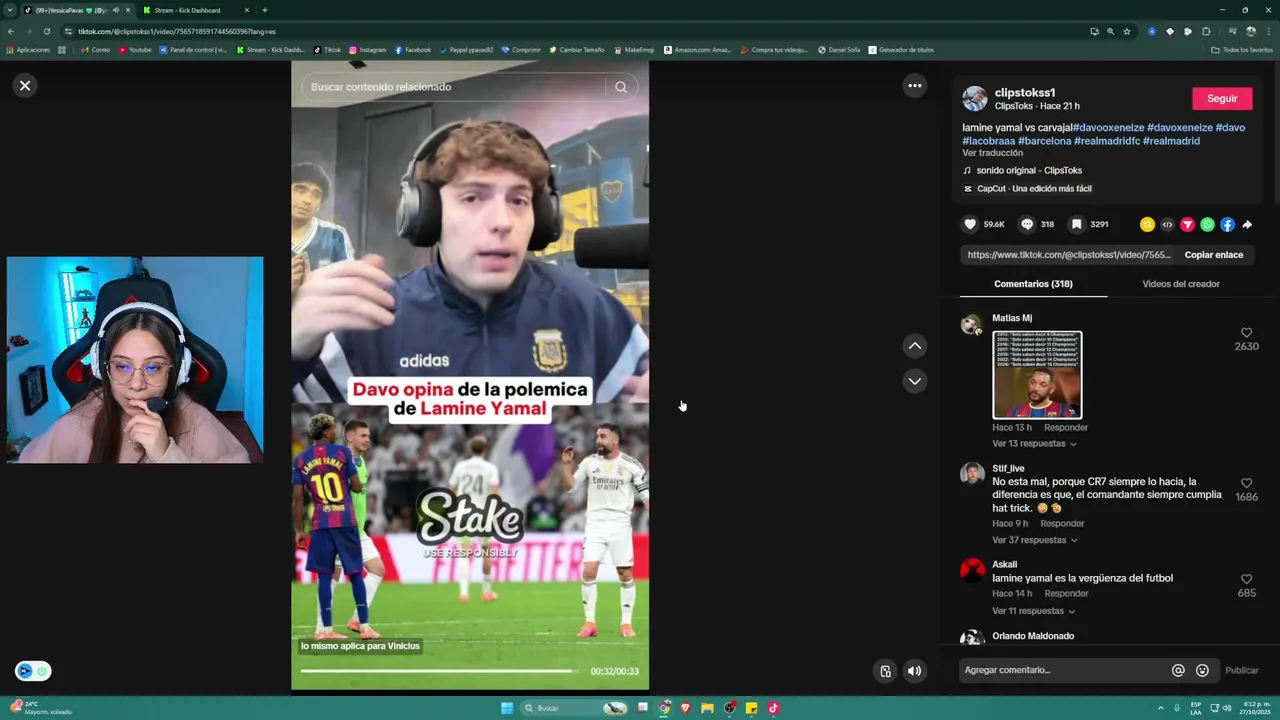1280x720 pixels.
Task: Get embed code with the embed icon
Action: pyautogui.click(x=1167, y=225)
